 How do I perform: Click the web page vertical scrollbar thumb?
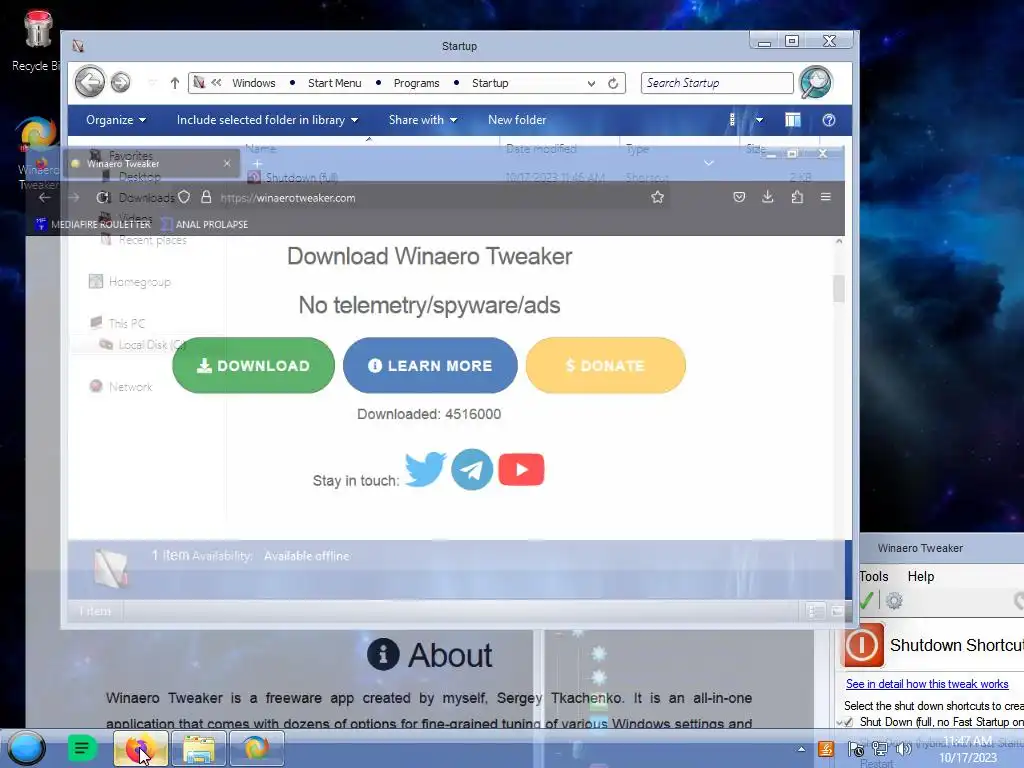839,289
